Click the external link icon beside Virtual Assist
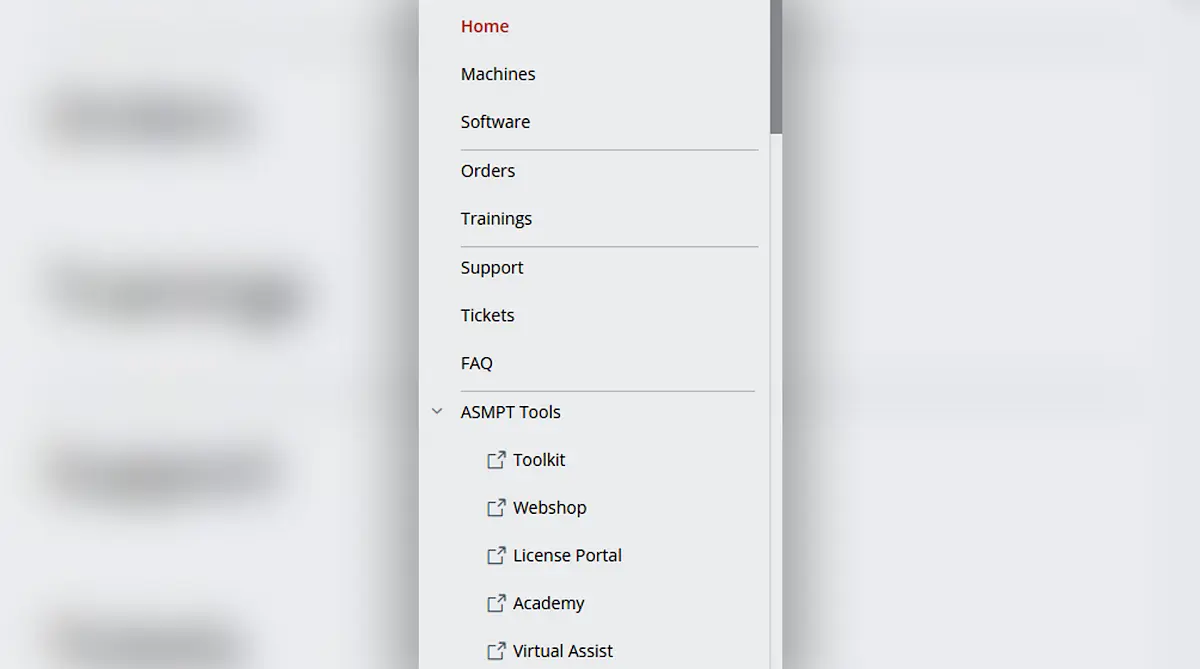 (496, 651)
